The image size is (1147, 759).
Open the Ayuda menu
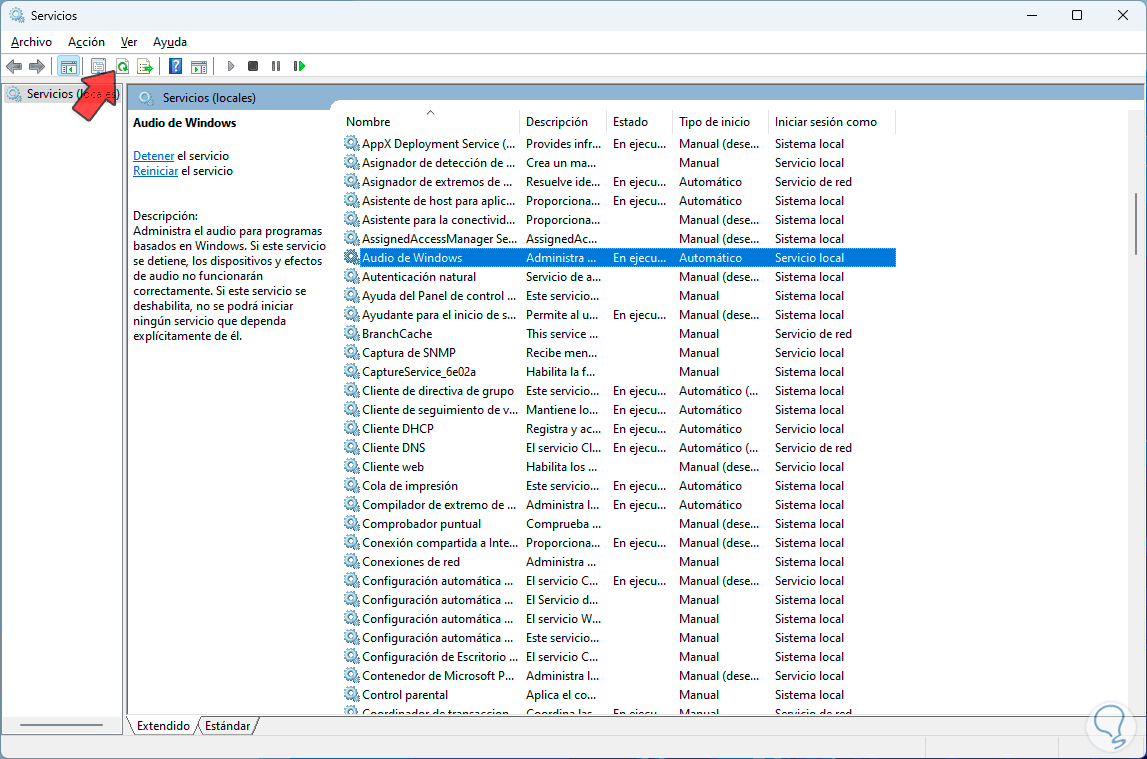[170, 42]
